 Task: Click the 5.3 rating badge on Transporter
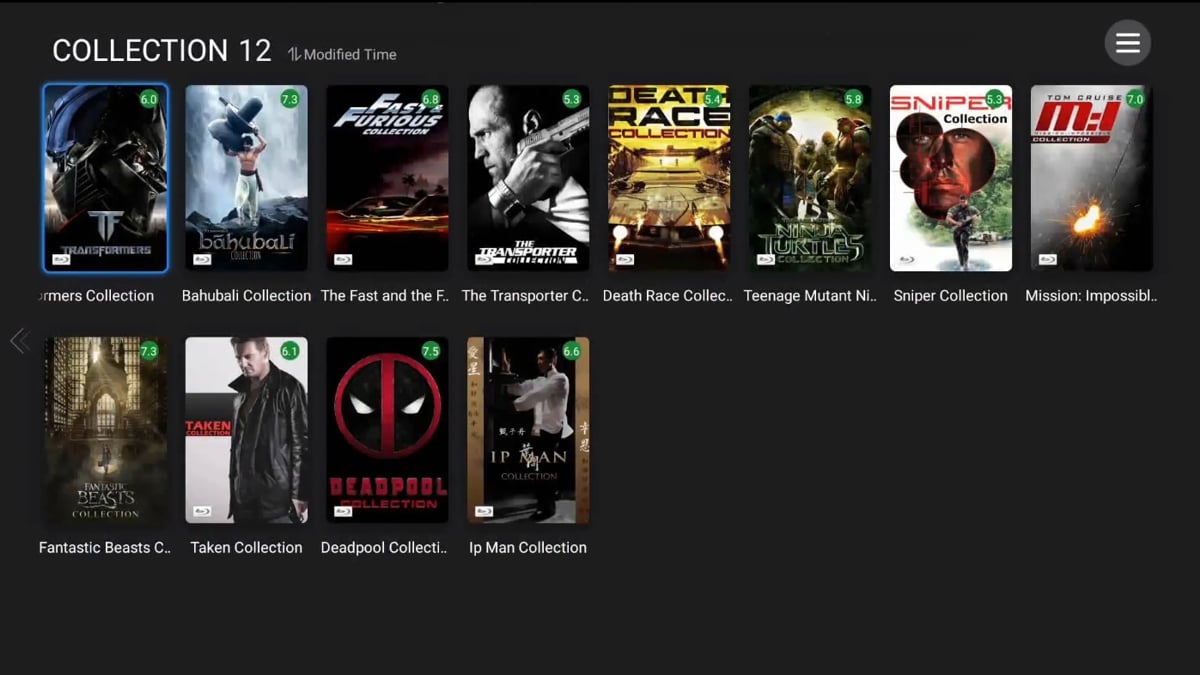coord(572,99)
